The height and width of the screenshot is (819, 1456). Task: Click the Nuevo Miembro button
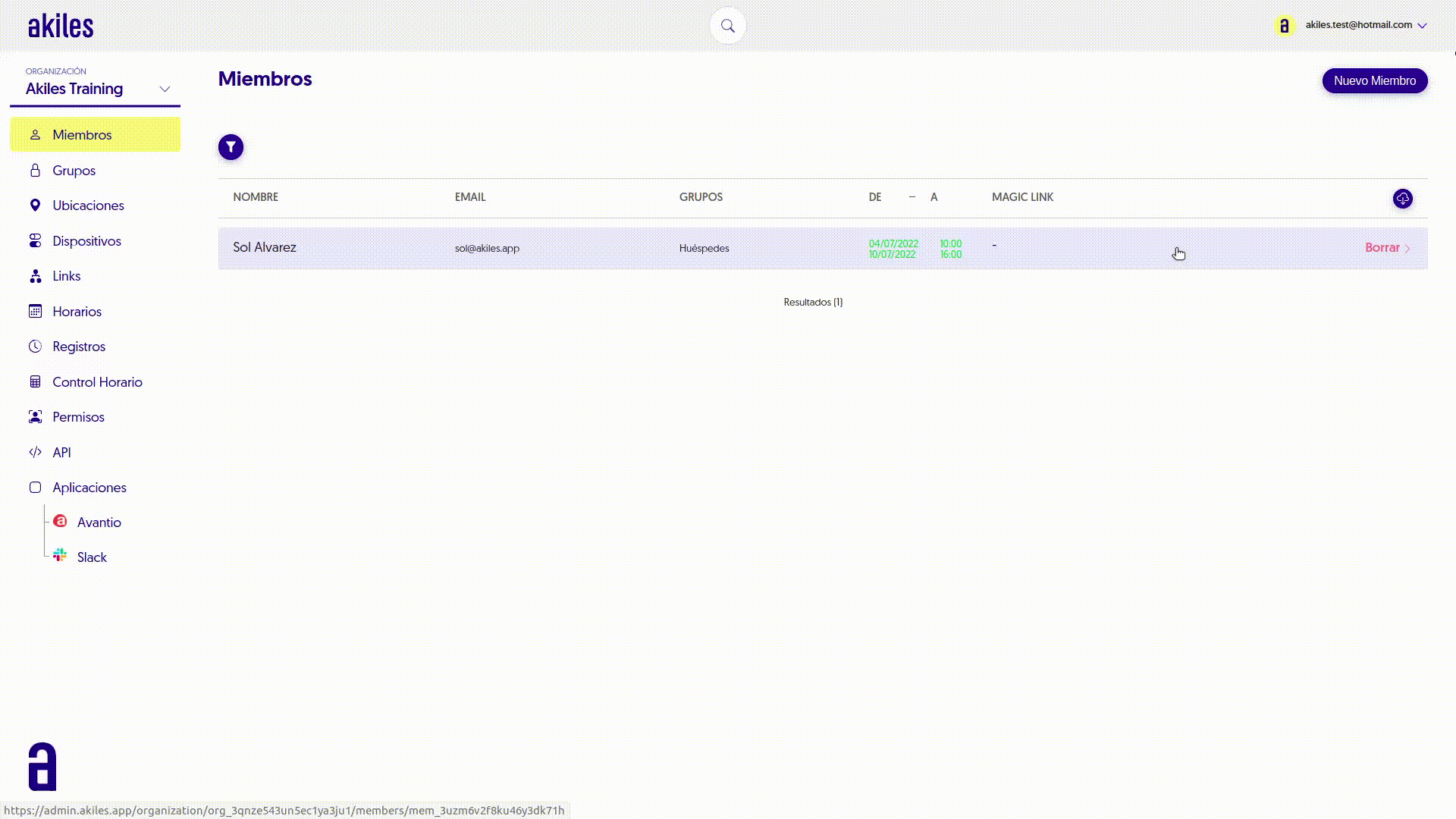pos(1374,81)
